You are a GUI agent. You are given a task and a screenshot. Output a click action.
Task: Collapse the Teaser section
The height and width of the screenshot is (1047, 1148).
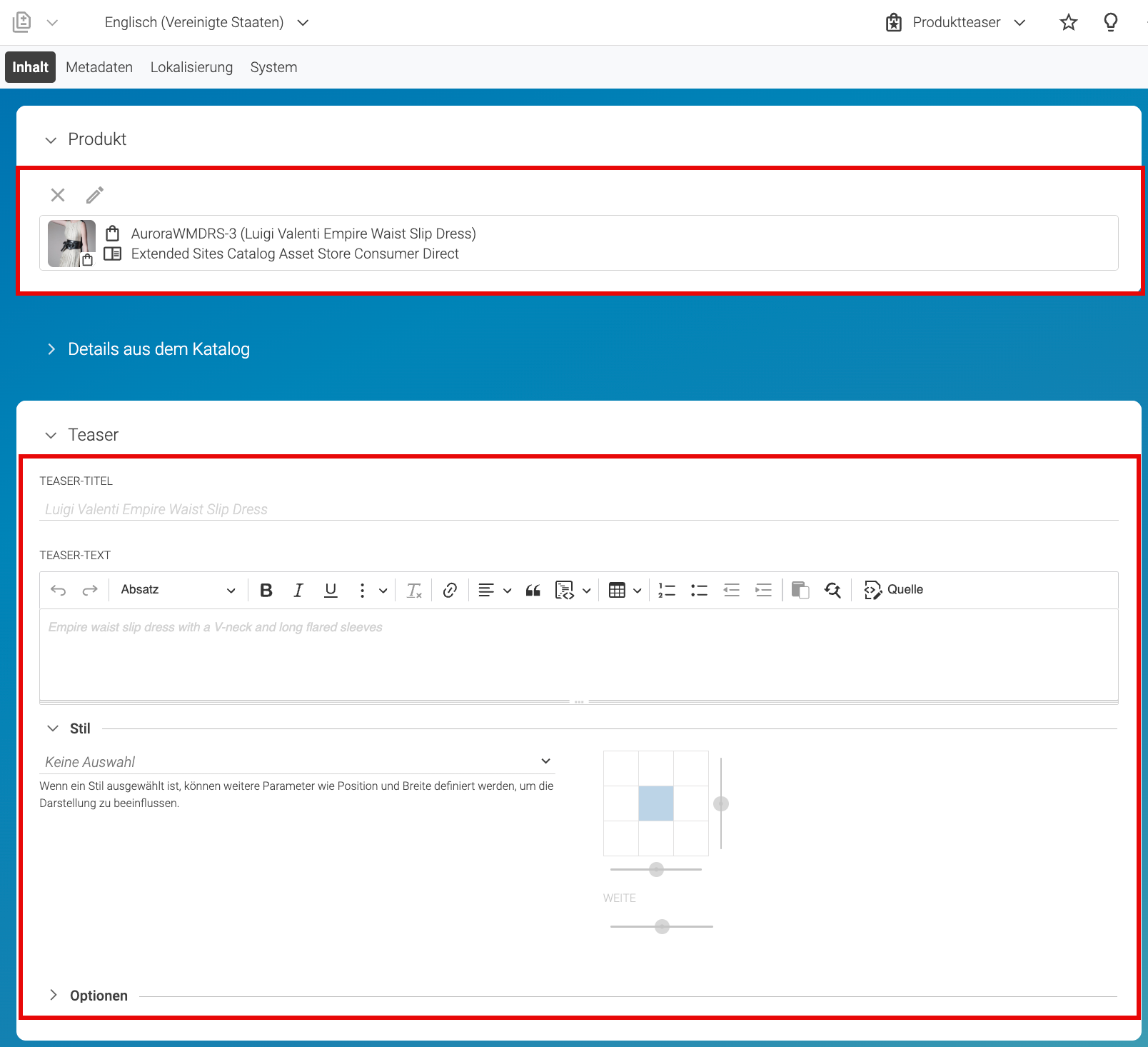click(x=51, y=436)
